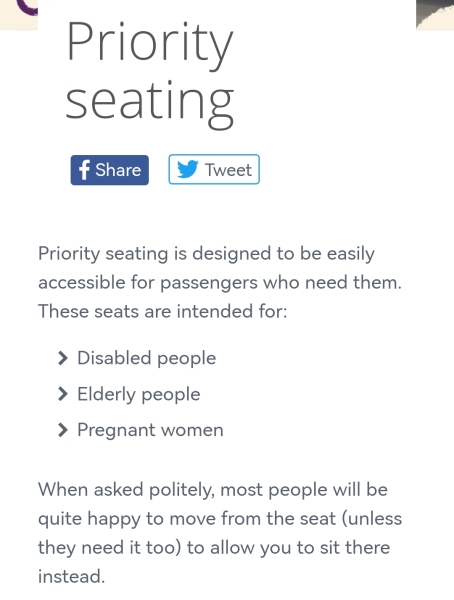Click the Facebook 'f' logo icon
This screenshot has height=600, width=454.
pos(84,170)
